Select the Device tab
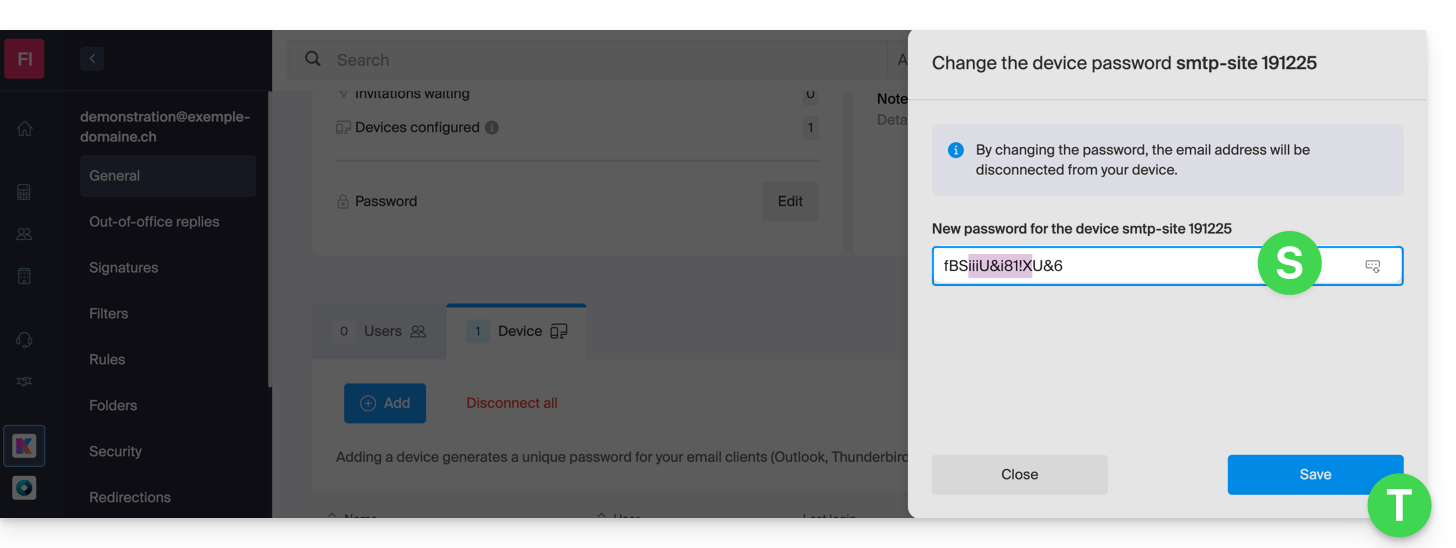Screen dimensions: 1456x548 tap(517, 331)
